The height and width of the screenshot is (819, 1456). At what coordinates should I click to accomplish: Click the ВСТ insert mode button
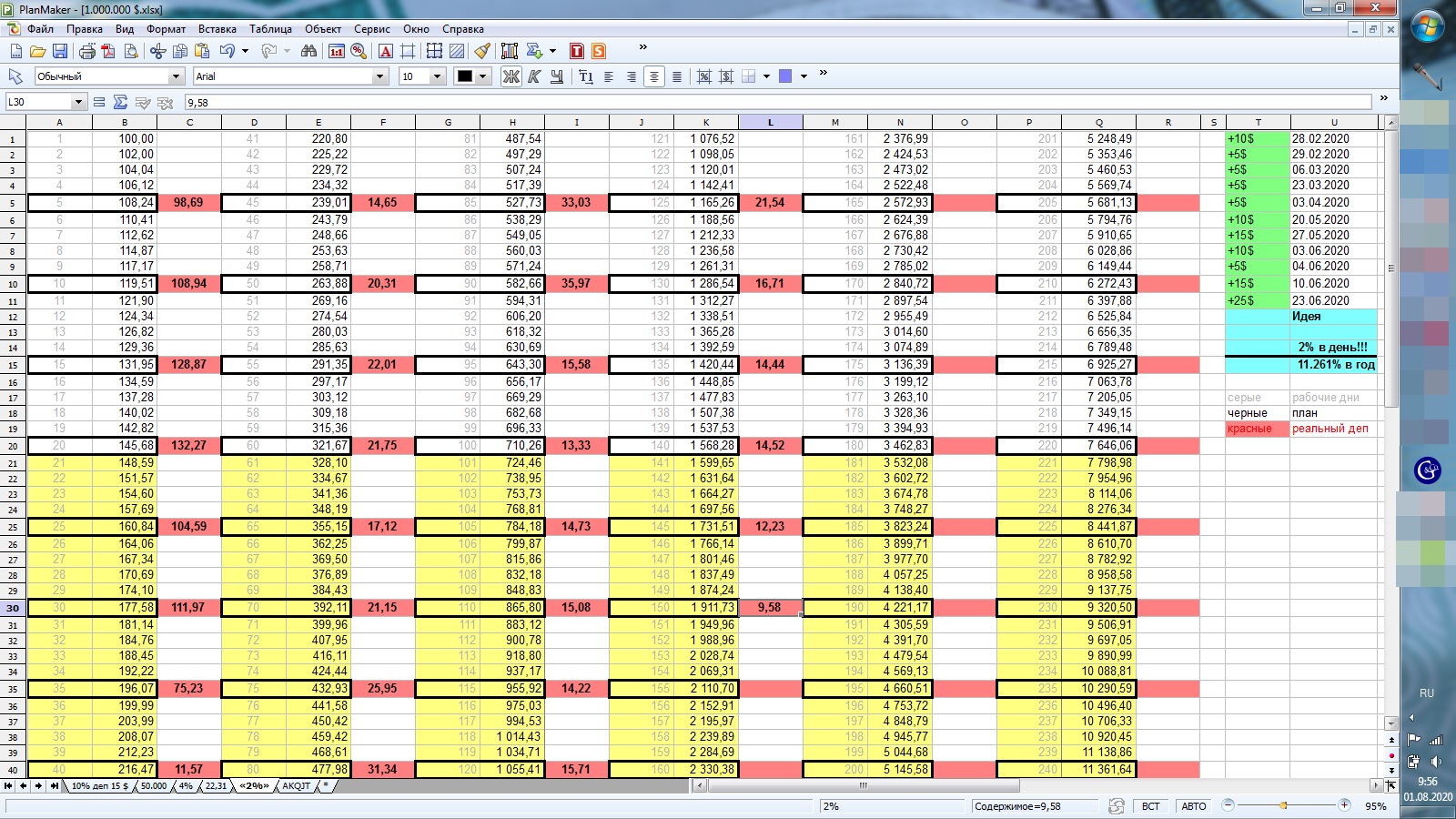pyautogui.click(x=1150, y=806)
